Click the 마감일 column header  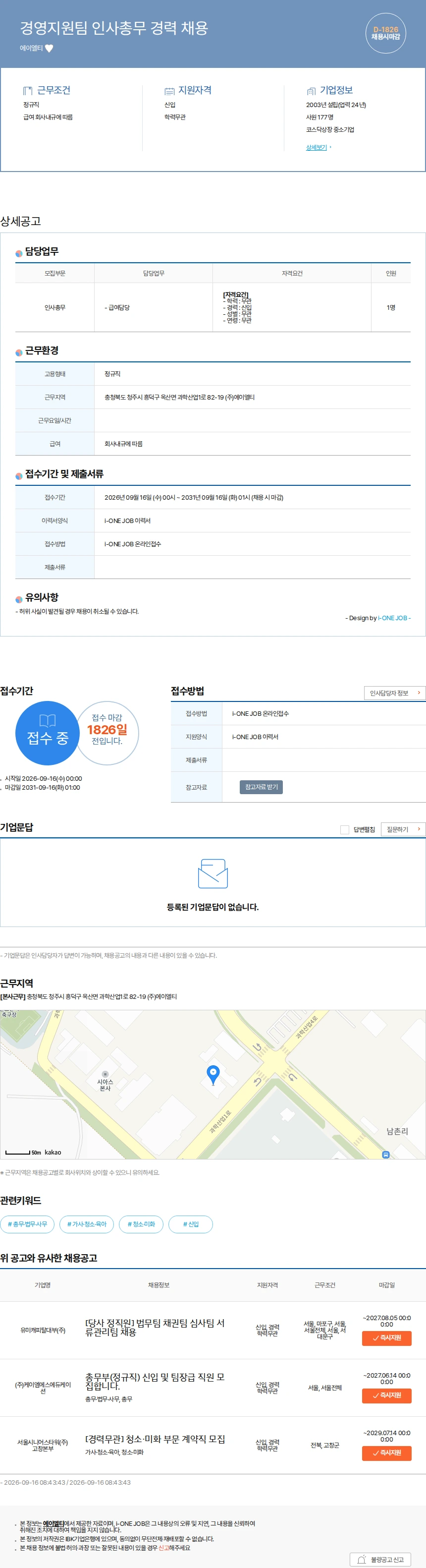(387, 1285)
